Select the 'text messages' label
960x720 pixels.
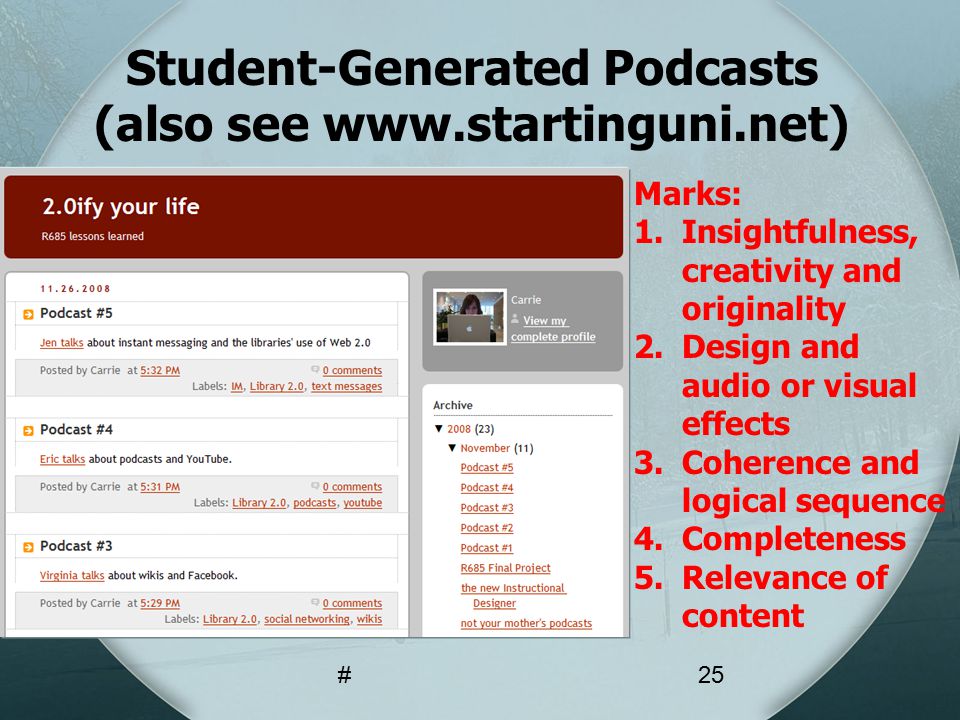pyautogui.click(x=347, y=386)
